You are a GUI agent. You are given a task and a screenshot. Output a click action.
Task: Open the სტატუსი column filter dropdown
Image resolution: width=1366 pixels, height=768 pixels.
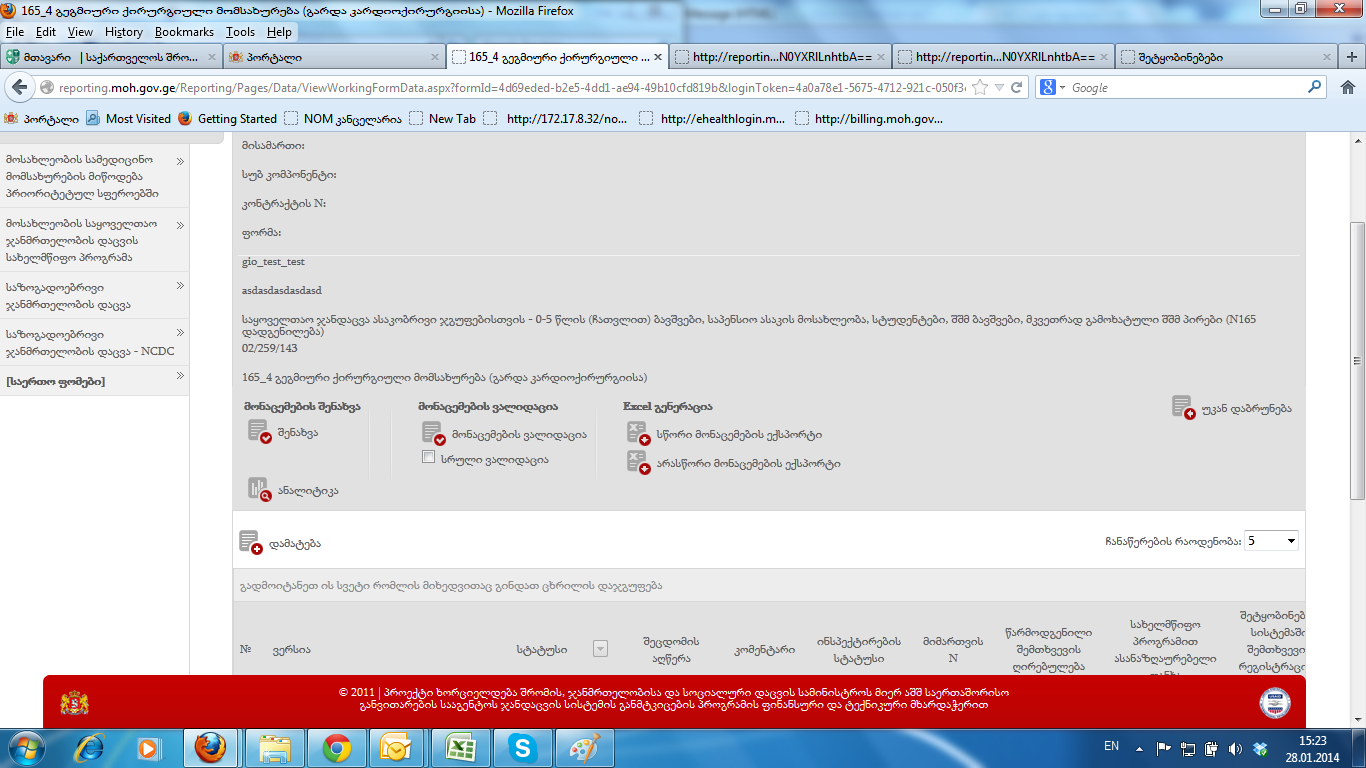[x=600, y=649]
